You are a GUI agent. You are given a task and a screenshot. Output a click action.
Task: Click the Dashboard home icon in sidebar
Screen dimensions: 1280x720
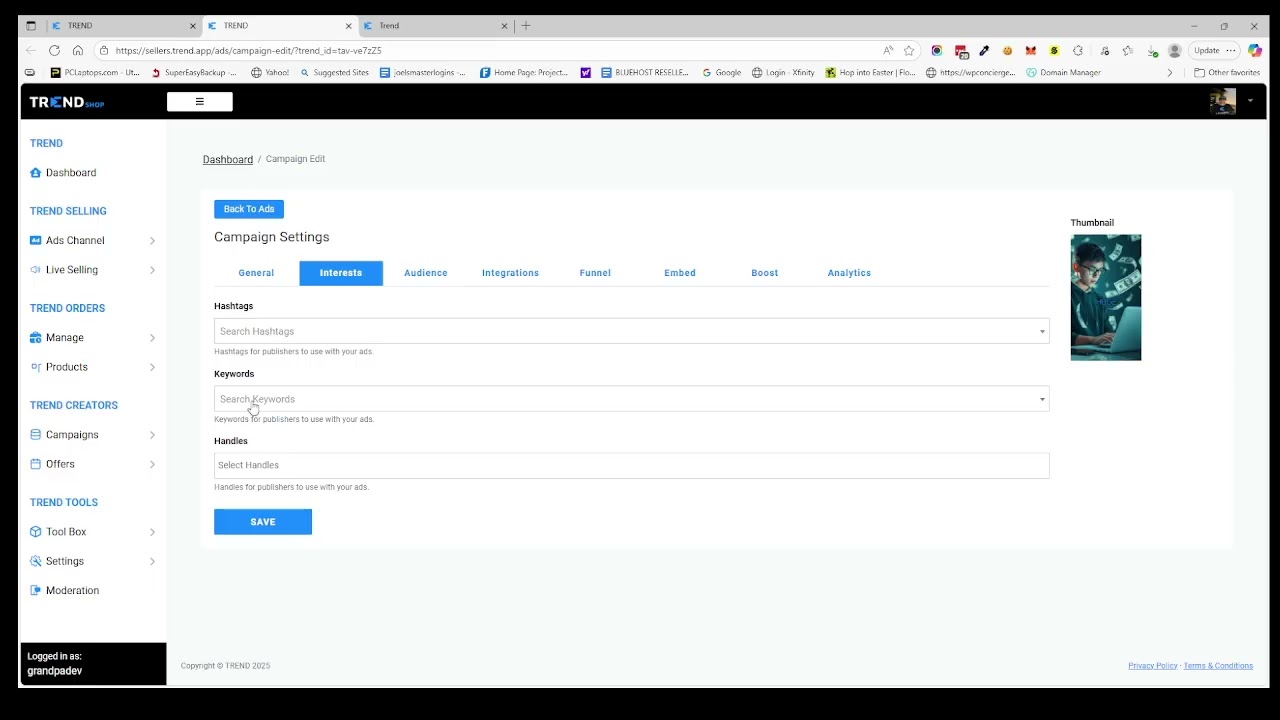pos(36,173)
